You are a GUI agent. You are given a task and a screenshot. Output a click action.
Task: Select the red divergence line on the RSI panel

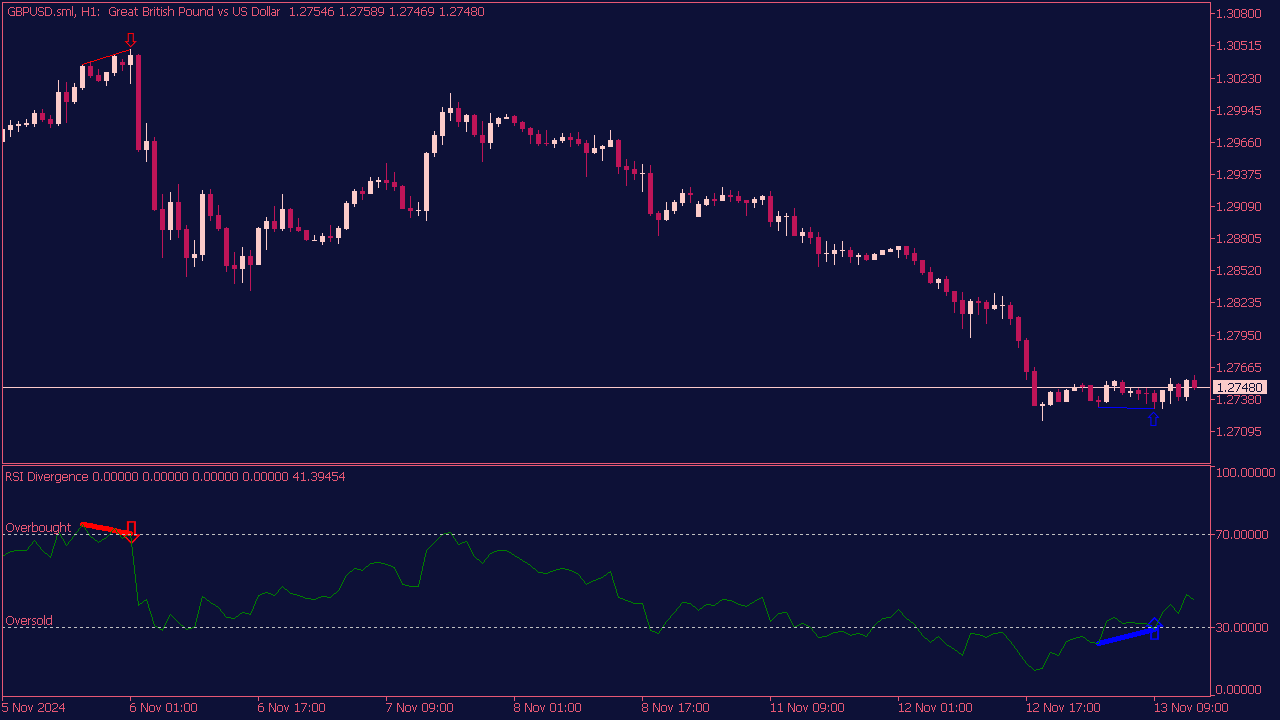tap(105, 529)
